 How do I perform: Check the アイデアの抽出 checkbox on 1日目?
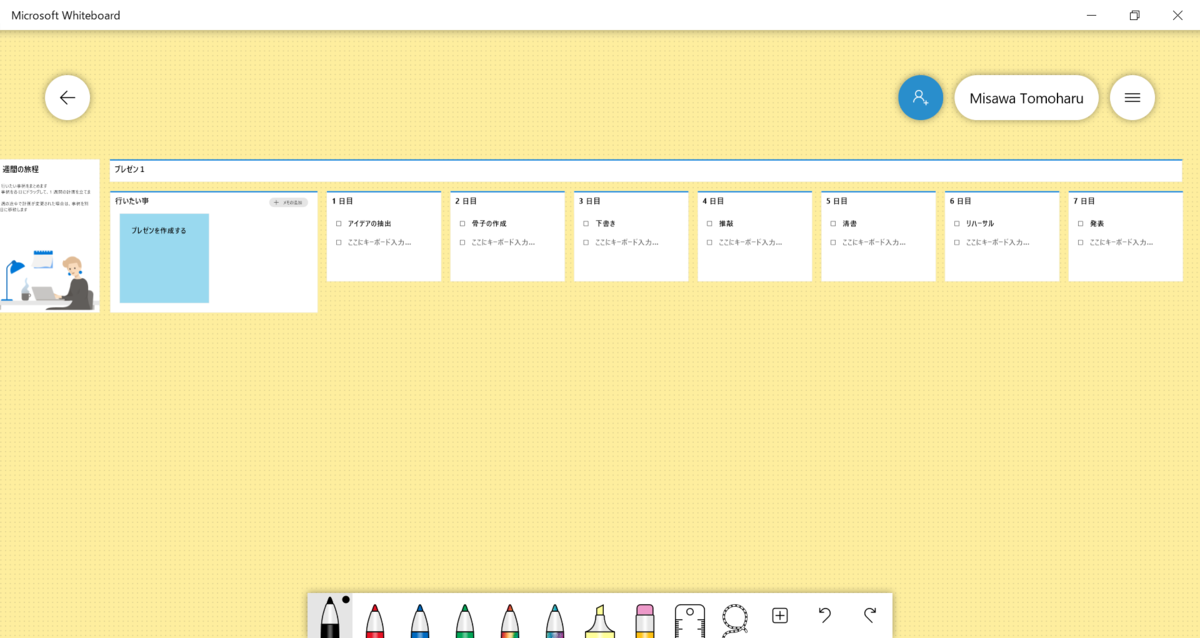click(337, 223)
